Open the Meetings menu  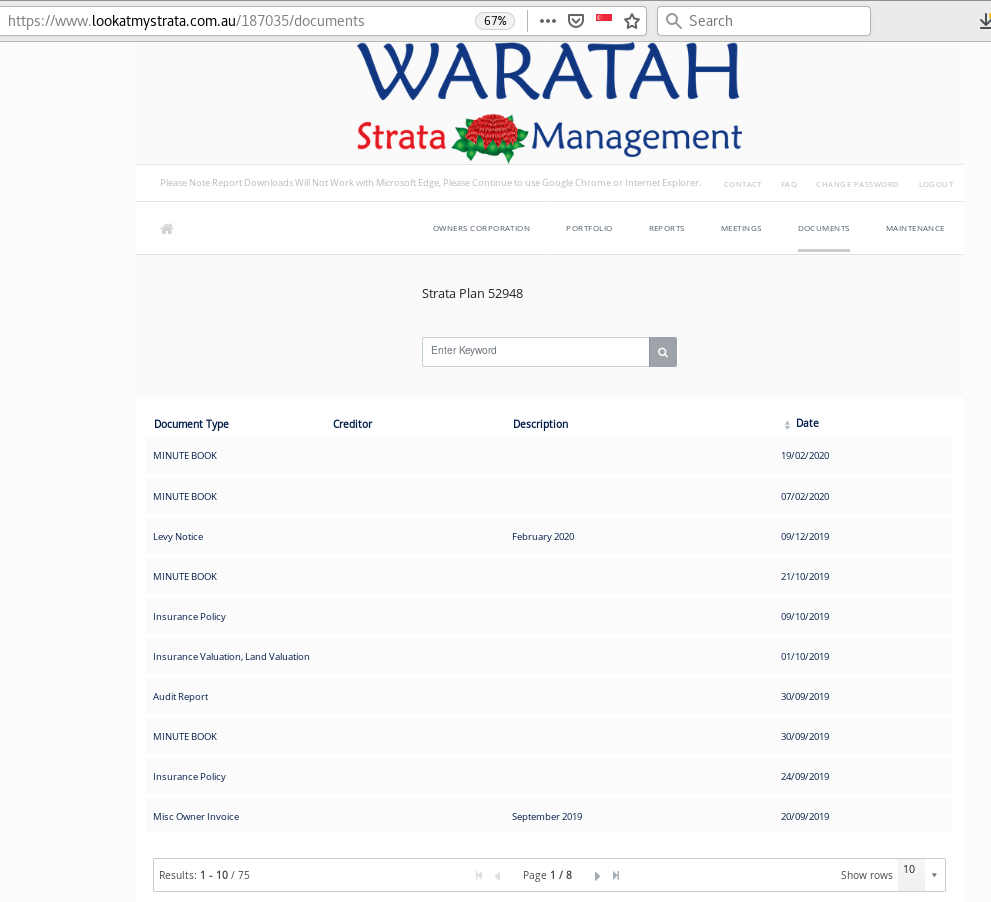pos(741,228)
